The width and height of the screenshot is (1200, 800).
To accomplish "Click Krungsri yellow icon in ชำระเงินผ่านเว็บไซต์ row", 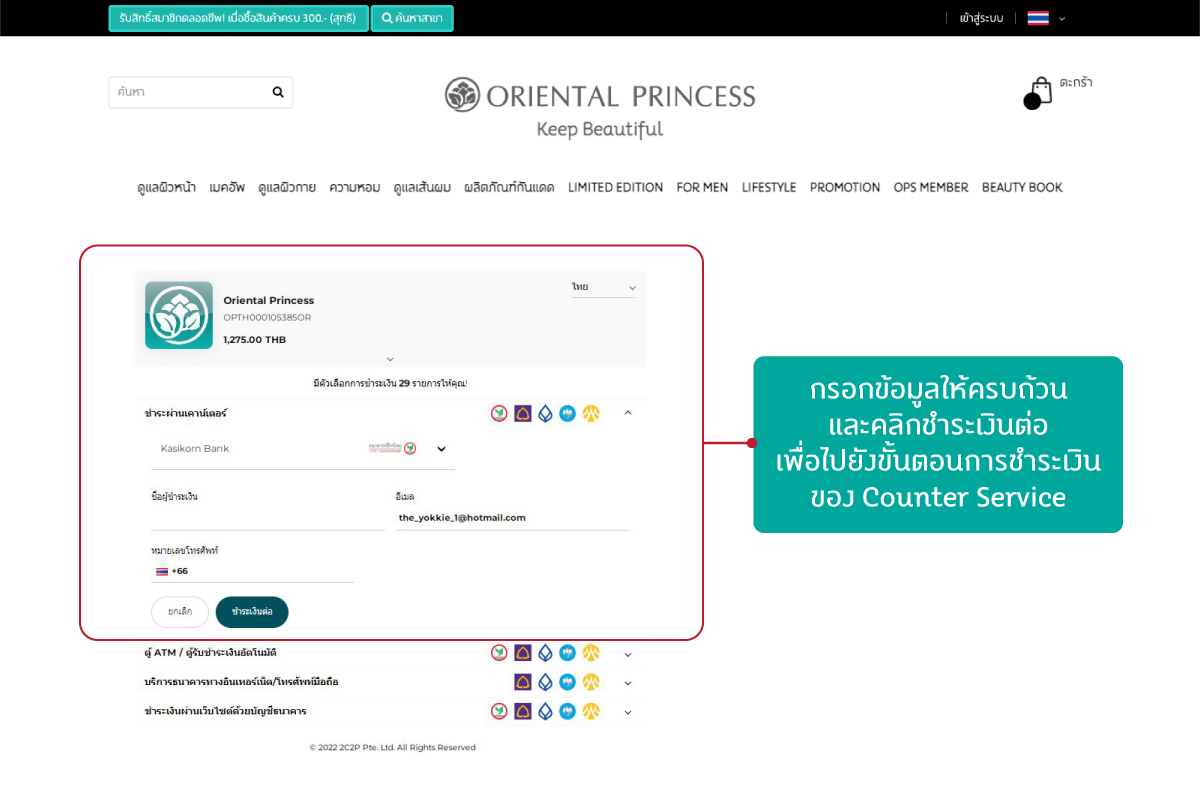I will pyautogui.click(x=591, y=711).
